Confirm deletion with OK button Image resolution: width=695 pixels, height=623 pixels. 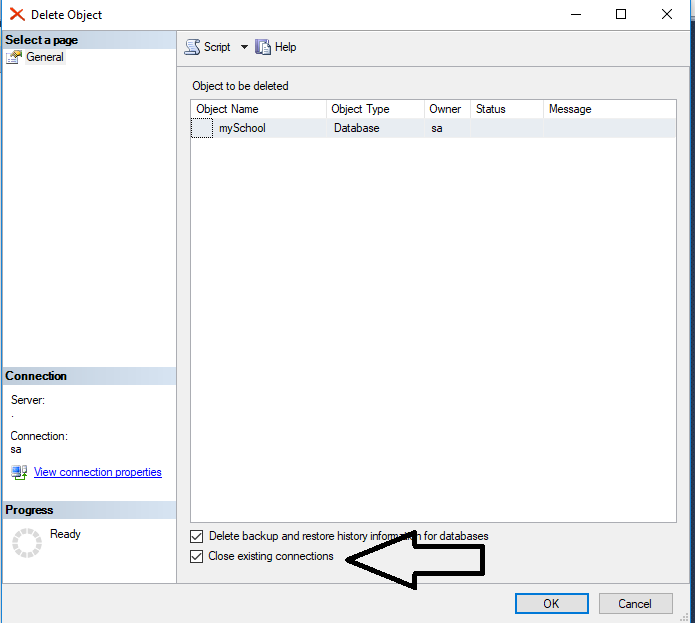point(551,604)
